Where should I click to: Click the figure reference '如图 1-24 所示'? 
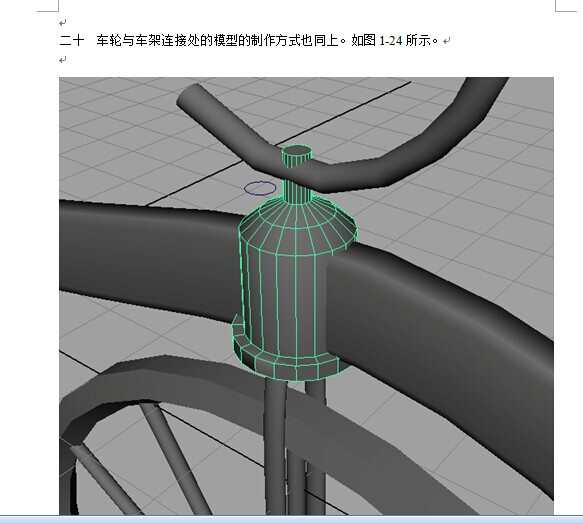point(392,40)
